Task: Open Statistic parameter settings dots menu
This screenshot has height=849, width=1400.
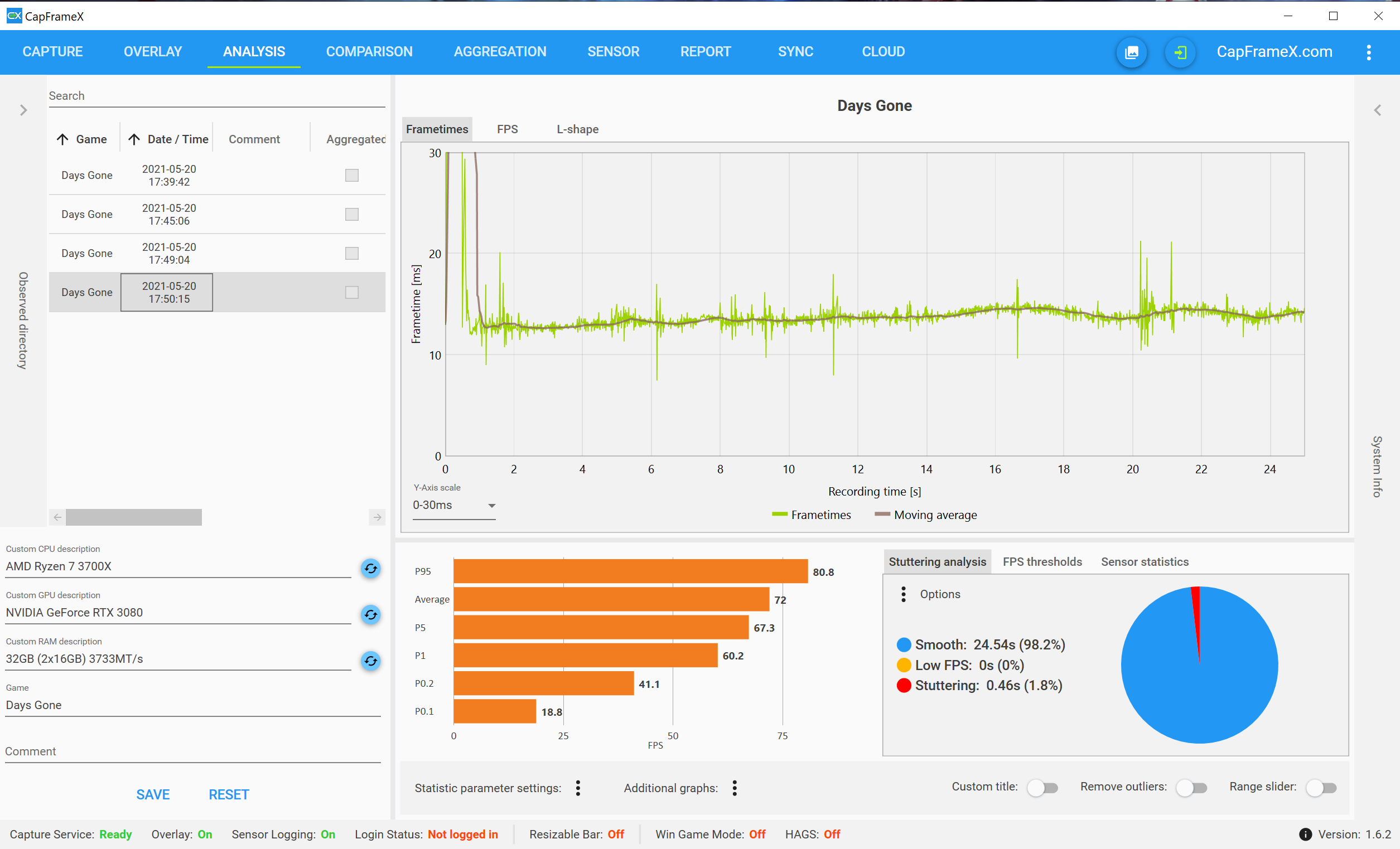Action: point(578,788)
